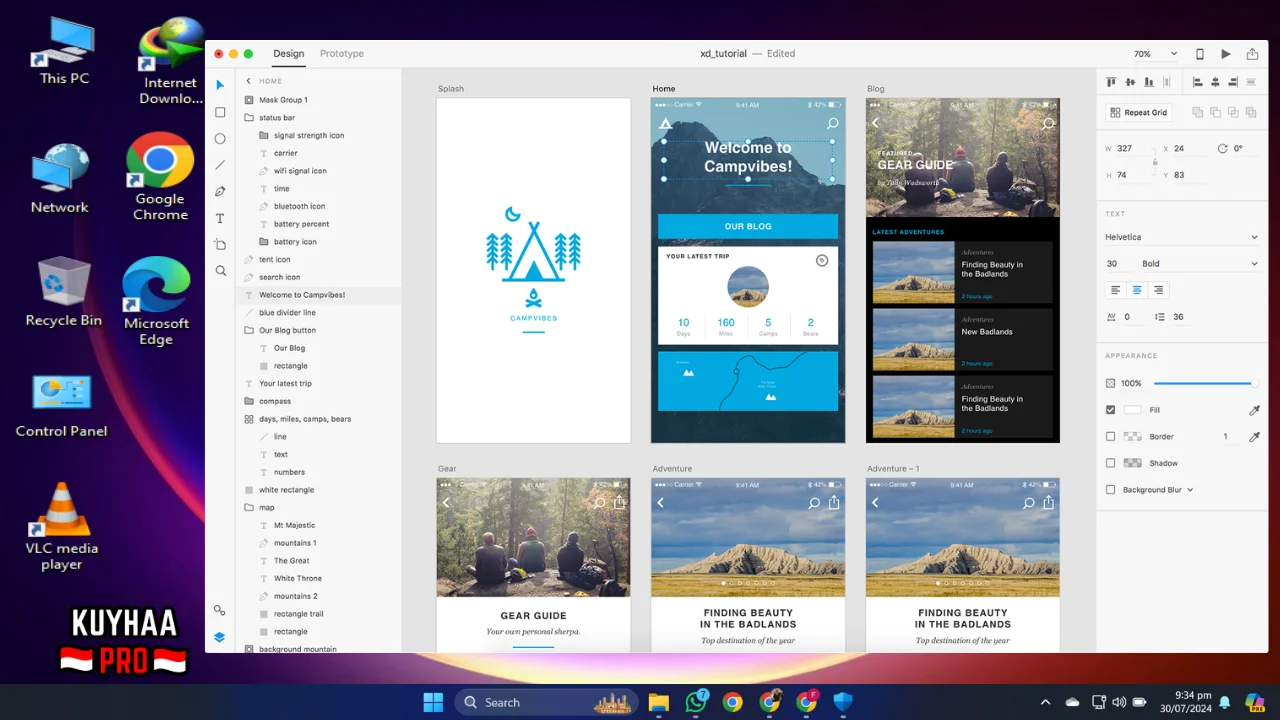Viewport: 1280px width, 720px height.
Task: Switch to the Prototype tab
Action: [342, 54]
